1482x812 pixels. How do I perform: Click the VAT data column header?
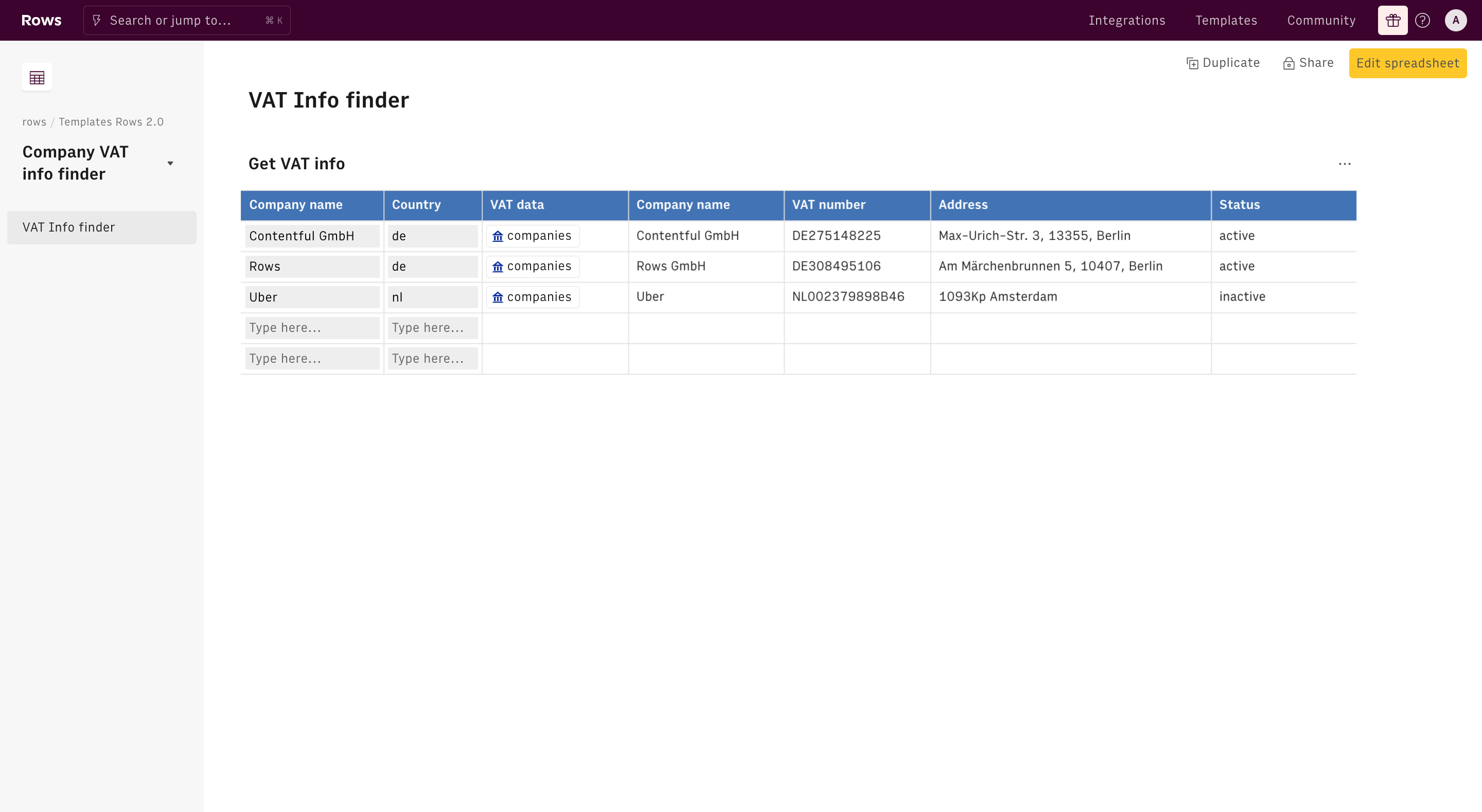click(x=555, y=205)
